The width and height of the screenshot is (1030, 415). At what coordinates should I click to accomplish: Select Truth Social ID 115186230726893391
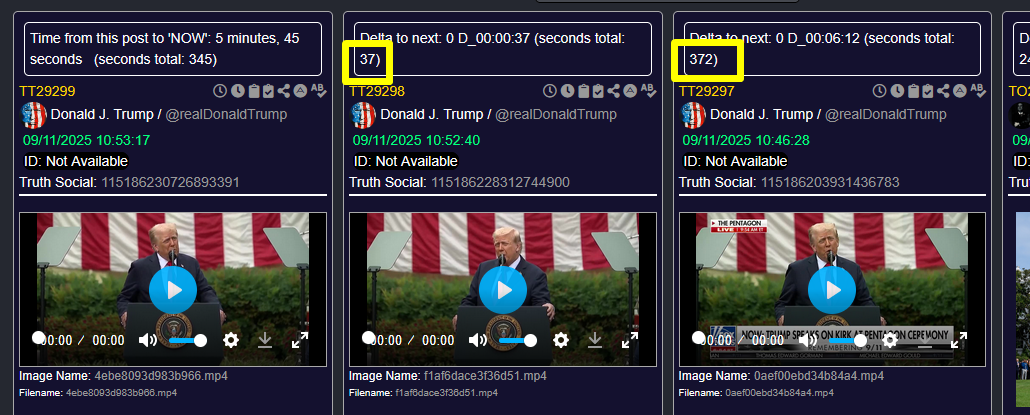tap(170, 182)
